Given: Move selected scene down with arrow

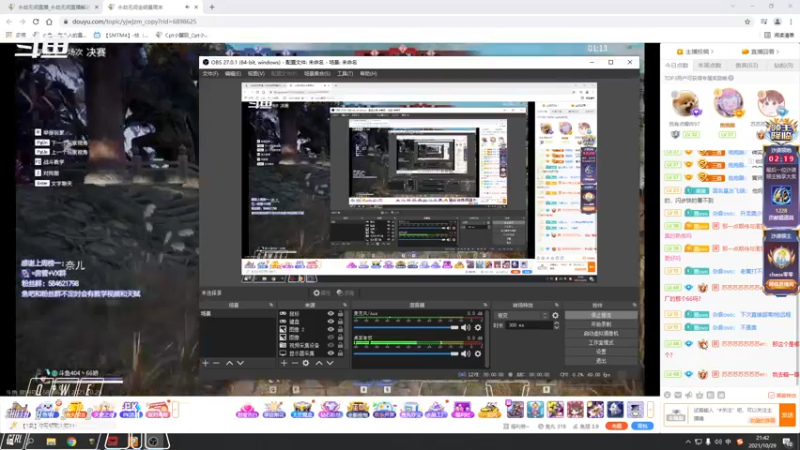Looking at the screenshot, I should pyautogui.click(x=240, y=363).
